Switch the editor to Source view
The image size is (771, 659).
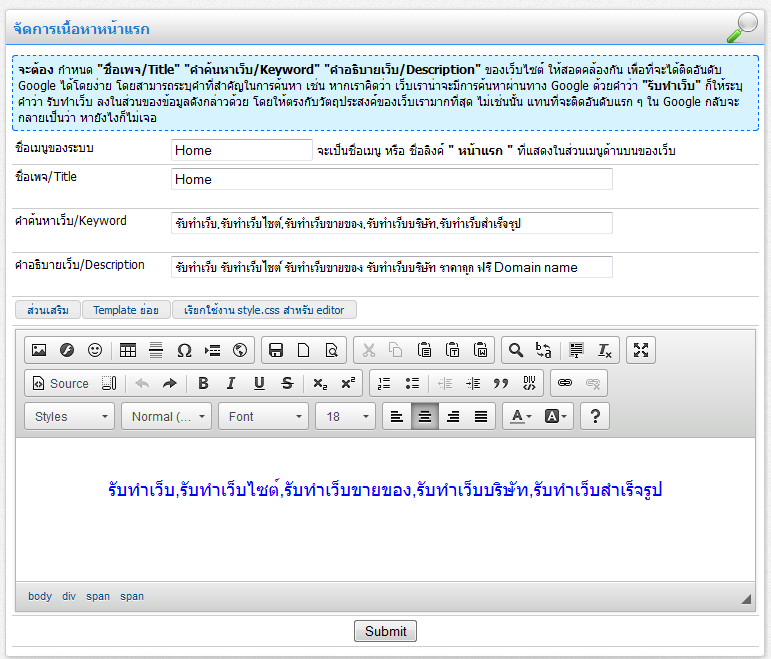pos(60,383)
